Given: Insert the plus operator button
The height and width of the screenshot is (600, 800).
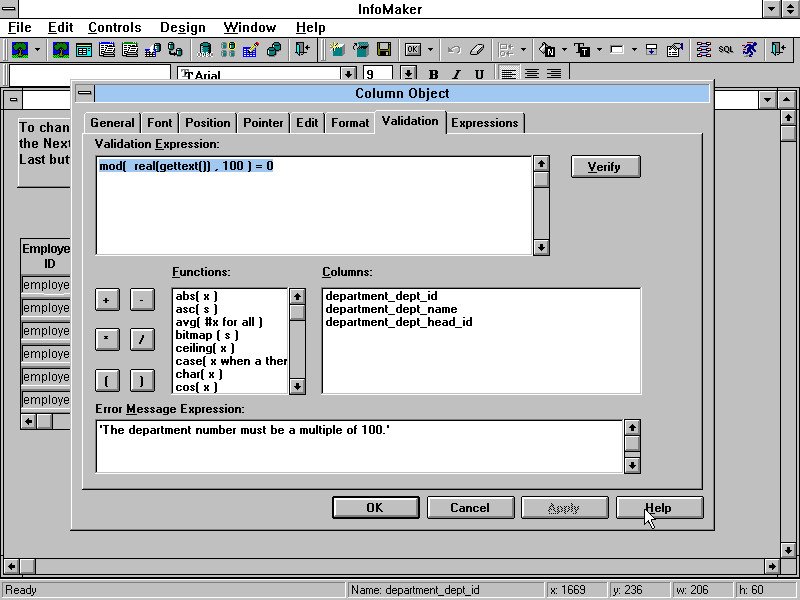Looking at the screenshot, I should pyautogui.click(x=107, y=299).
